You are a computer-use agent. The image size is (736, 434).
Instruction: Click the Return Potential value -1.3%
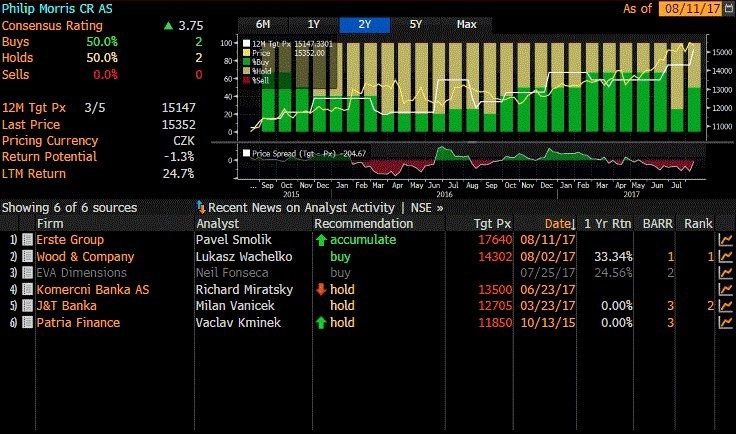point(179,157)
